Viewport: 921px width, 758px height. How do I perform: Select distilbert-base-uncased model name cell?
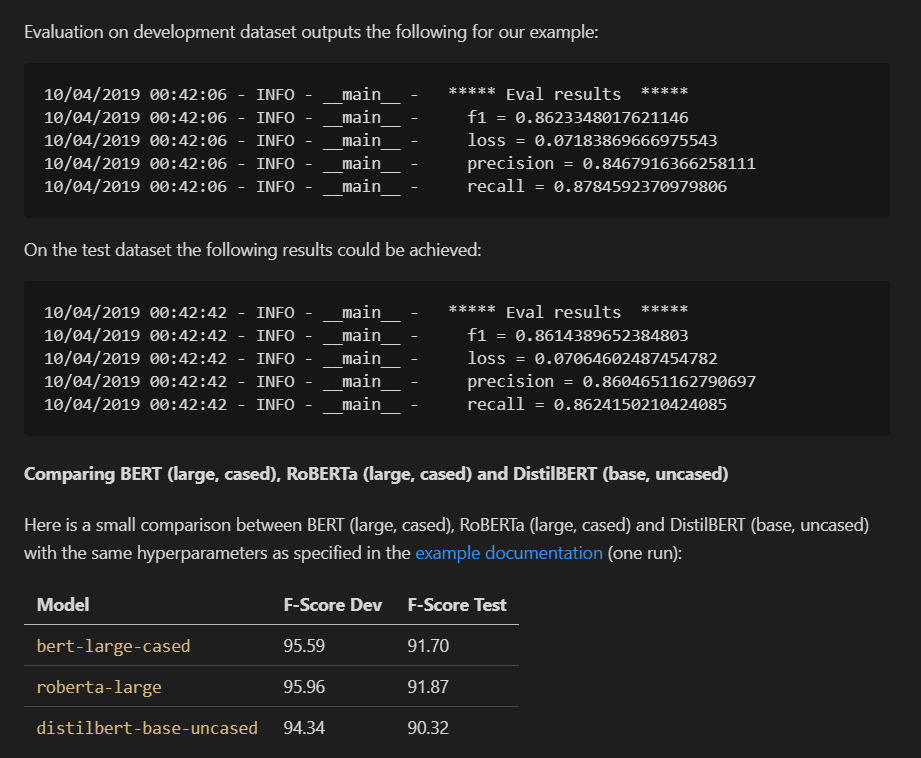[147, 728]
